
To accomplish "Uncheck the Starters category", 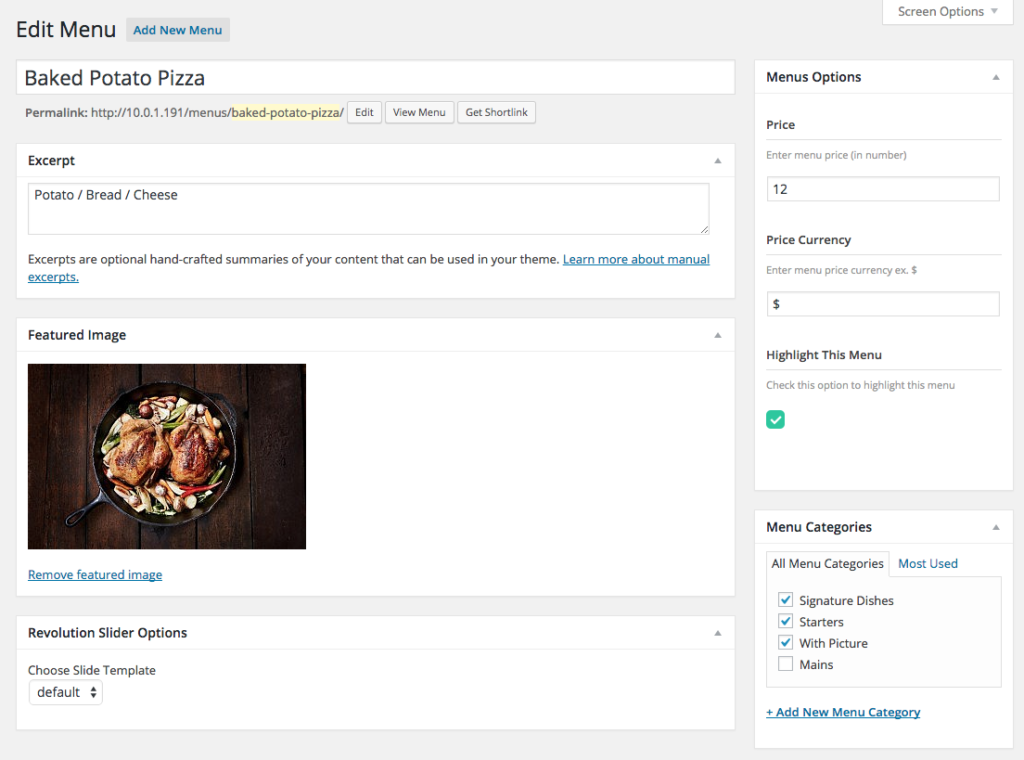I will (786, 622).
